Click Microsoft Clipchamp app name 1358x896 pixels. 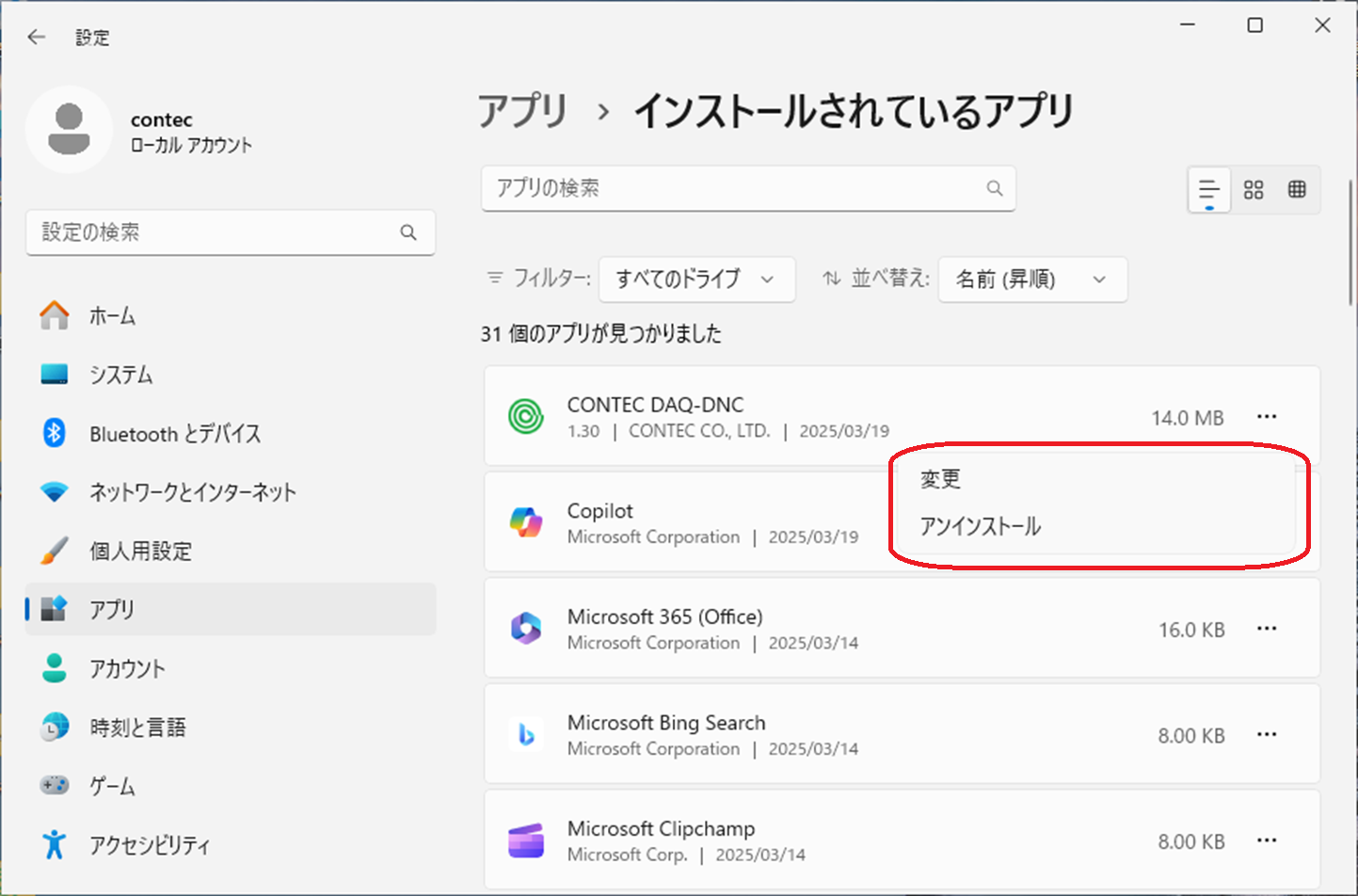click(x=661, y=829)
